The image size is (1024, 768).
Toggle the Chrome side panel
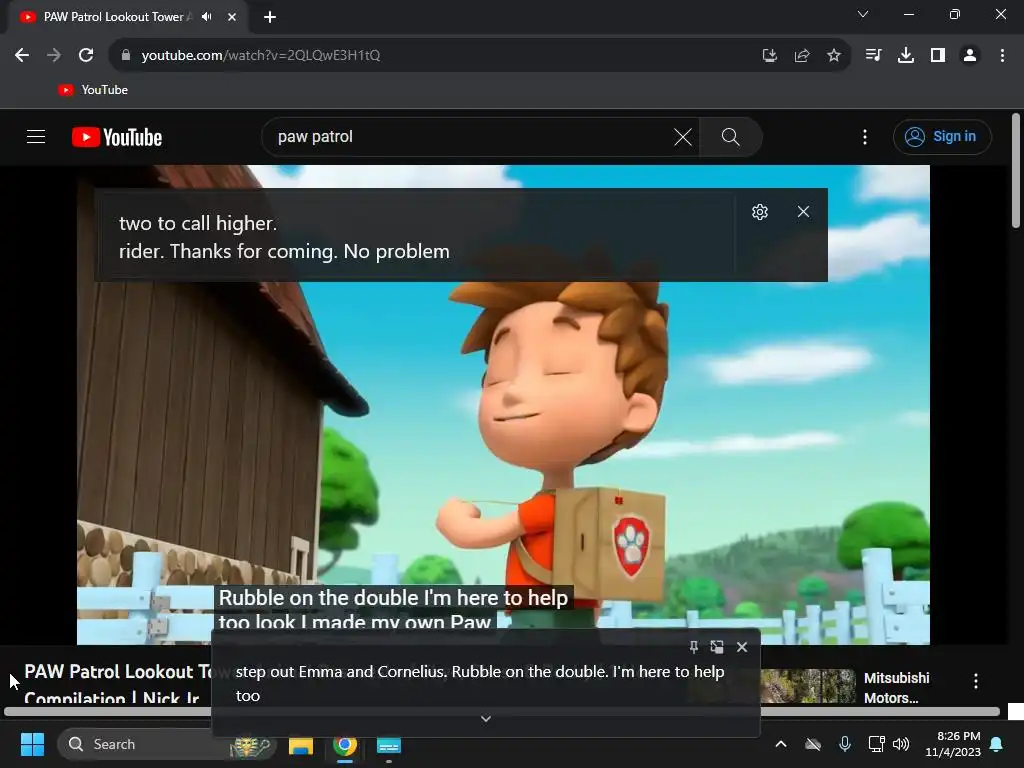[x=938, y=56]
